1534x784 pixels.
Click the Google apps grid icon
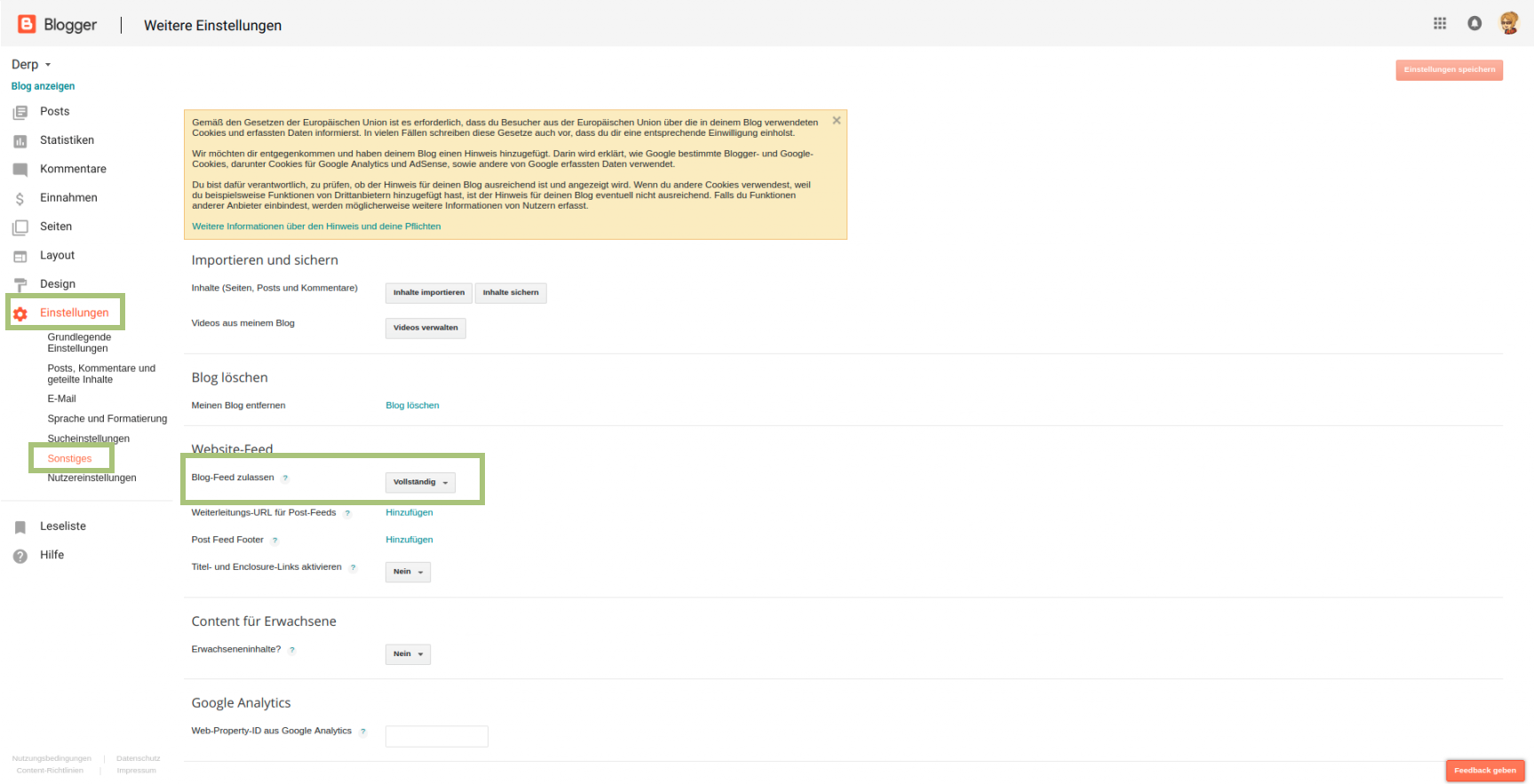click(1440, 24)
